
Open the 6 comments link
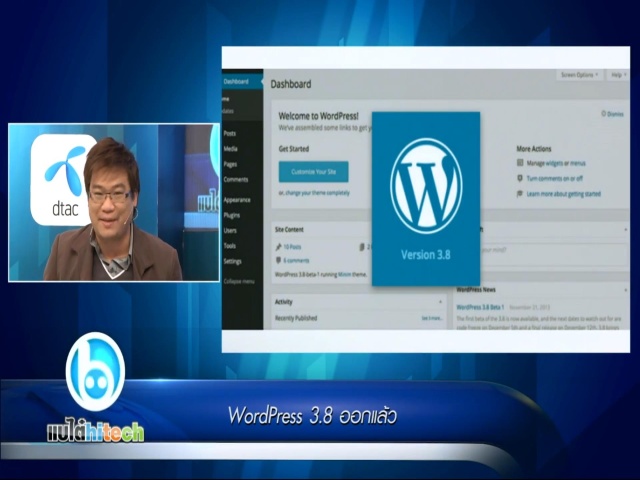[x=296, y=260]
